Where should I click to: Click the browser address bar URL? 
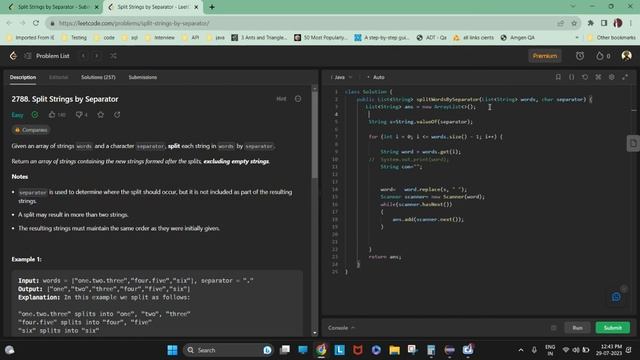pos(134,23)
